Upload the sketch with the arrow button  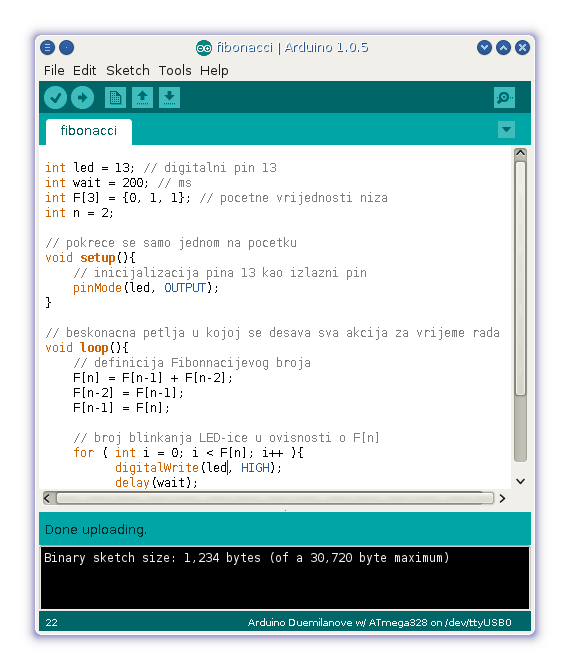pos(82,98)
